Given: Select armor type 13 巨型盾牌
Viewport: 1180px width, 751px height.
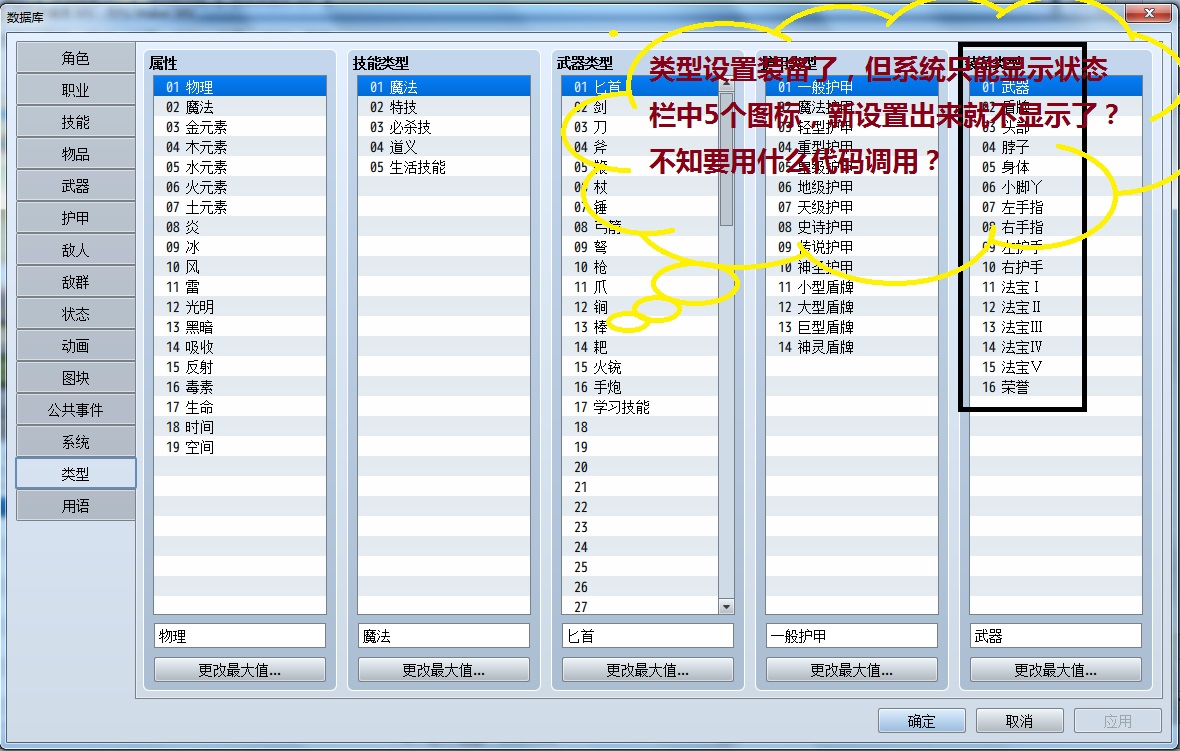Looking at the screenshot, I should [x=852, y=327].
